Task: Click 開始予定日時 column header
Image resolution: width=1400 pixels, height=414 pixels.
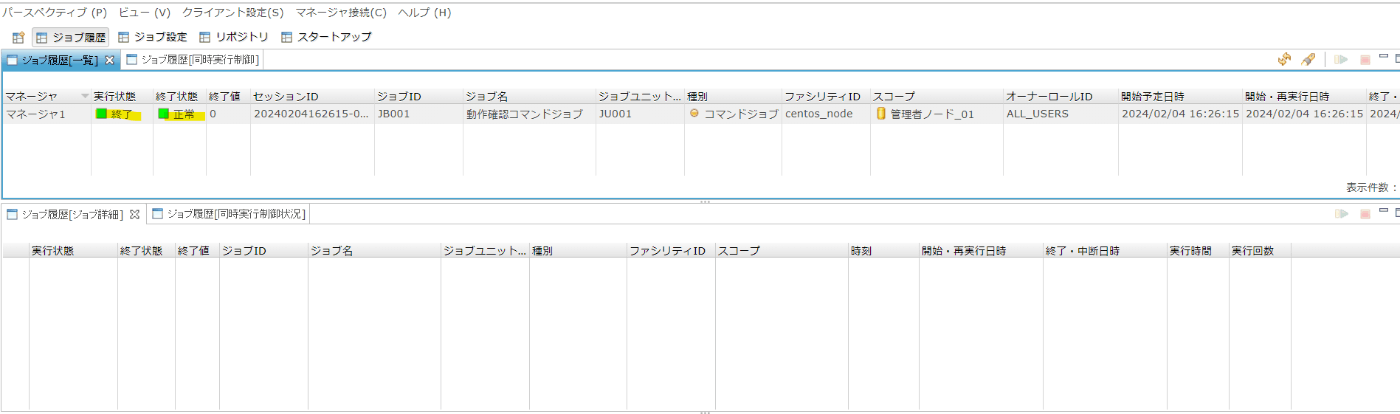Action: [x=1180, y=97]
